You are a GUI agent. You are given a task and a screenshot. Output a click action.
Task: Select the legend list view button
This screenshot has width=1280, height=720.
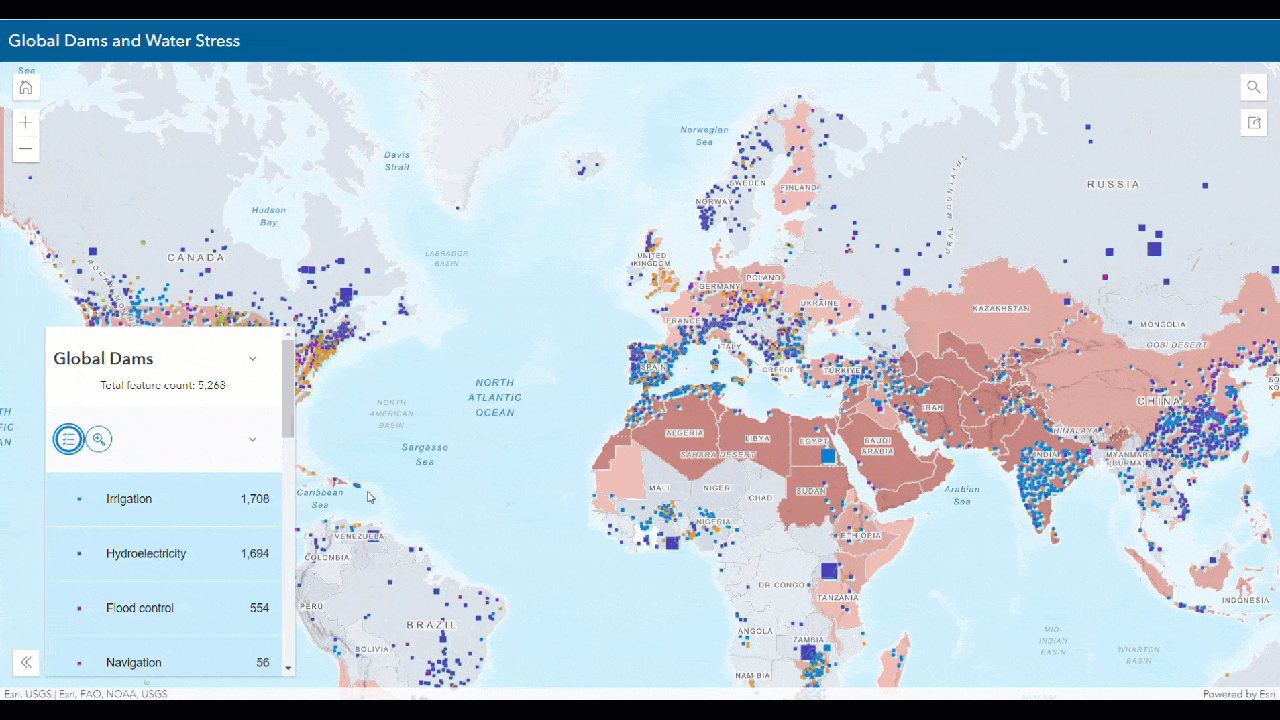[68, 438]
